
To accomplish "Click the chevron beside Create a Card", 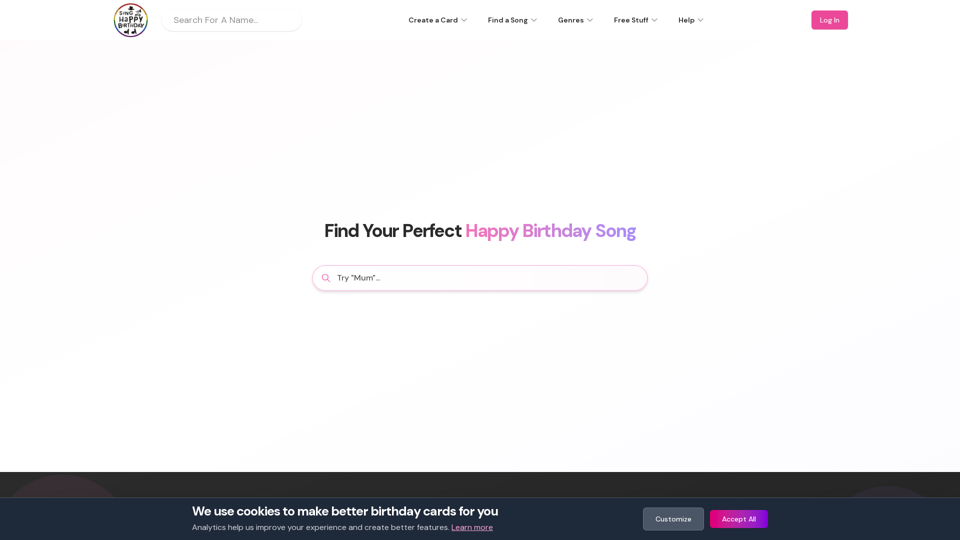I will point(464,20).
